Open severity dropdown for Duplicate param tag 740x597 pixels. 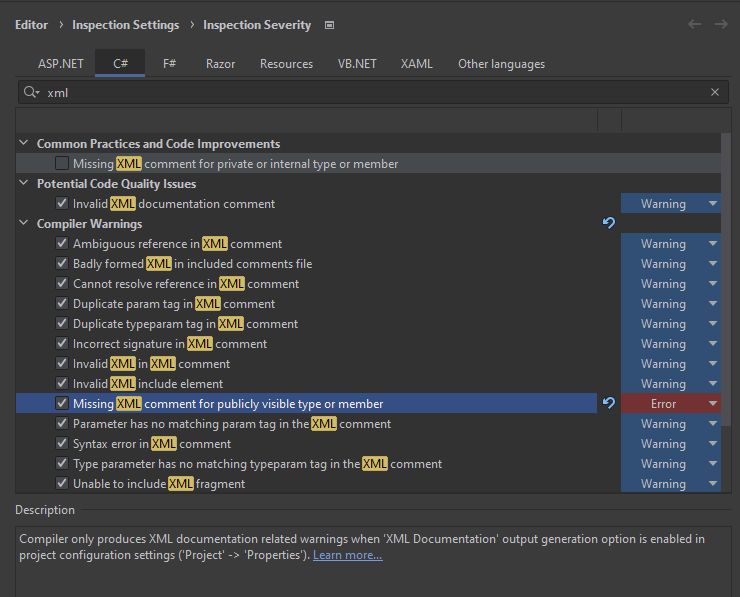pyautogui.click(x=671, y=303)
